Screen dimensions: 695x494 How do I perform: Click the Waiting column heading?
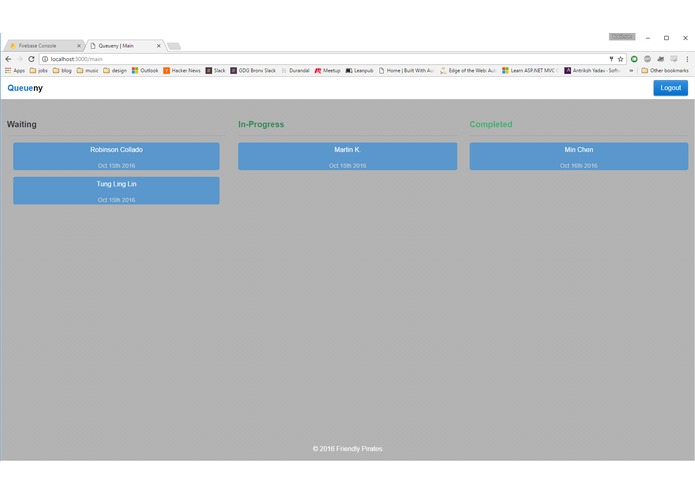pyautogui.click(x=22, y=124)
